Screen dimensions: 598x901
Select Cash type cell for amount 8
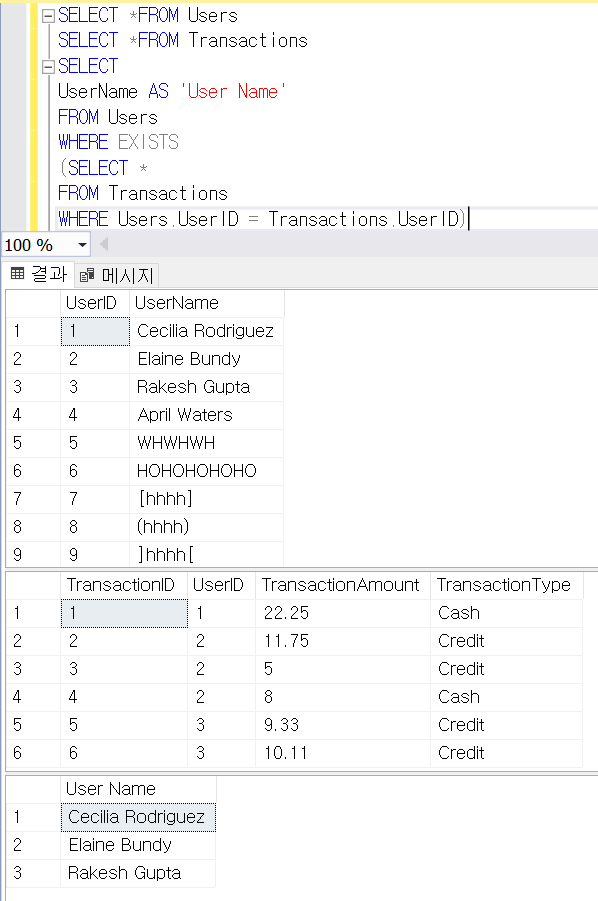click(507, 697)
